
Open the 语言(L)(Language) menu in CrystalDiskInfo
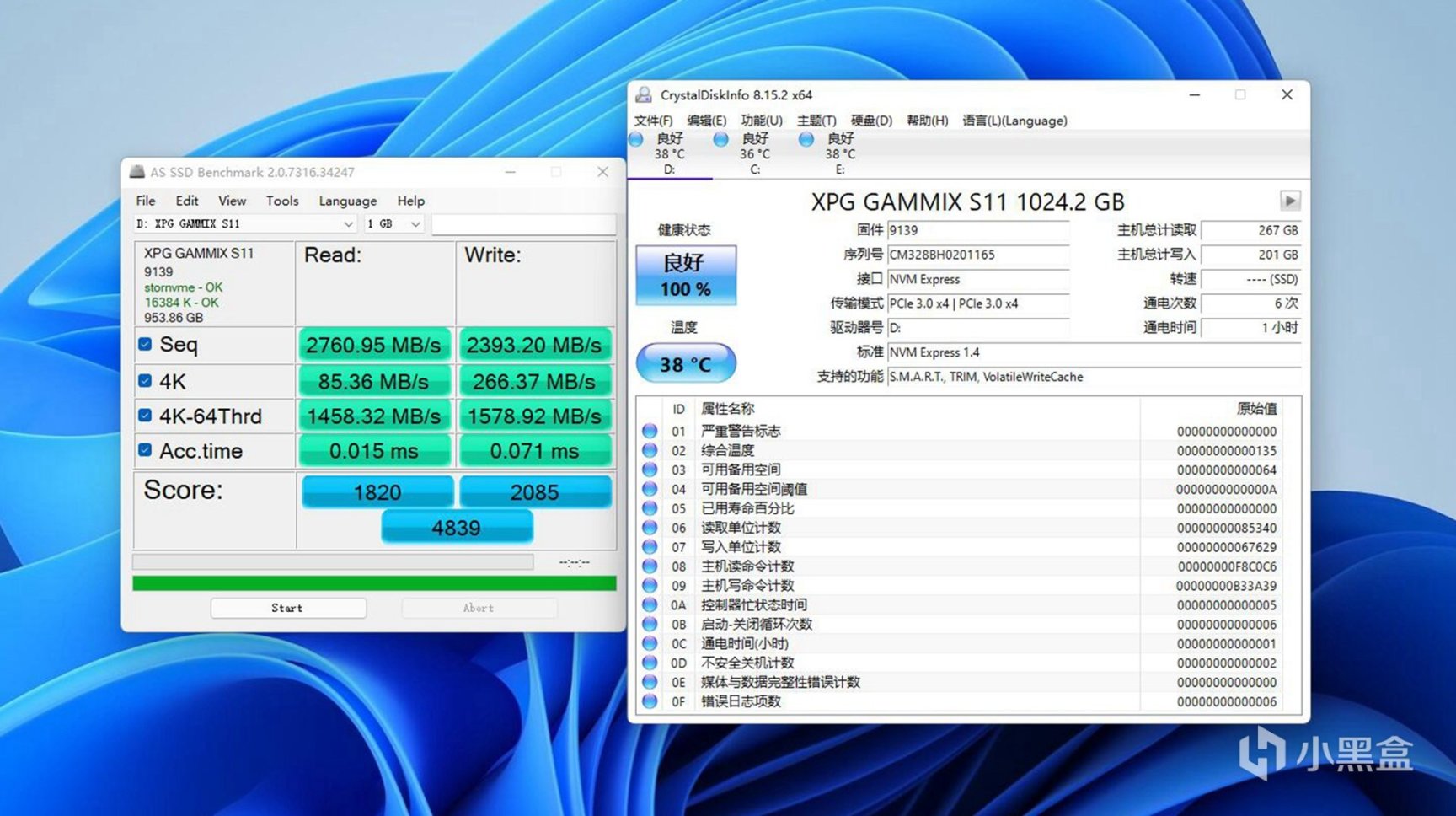click(x=1014, y=121)
